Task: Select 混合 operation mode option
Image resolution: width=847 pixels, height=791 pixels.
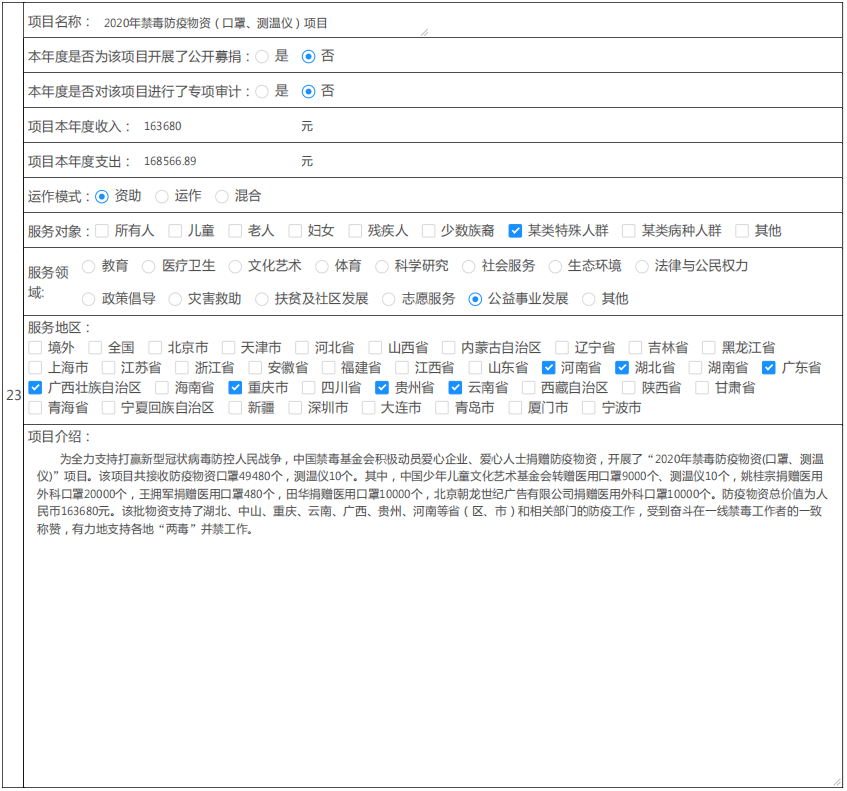Action: 222,196
